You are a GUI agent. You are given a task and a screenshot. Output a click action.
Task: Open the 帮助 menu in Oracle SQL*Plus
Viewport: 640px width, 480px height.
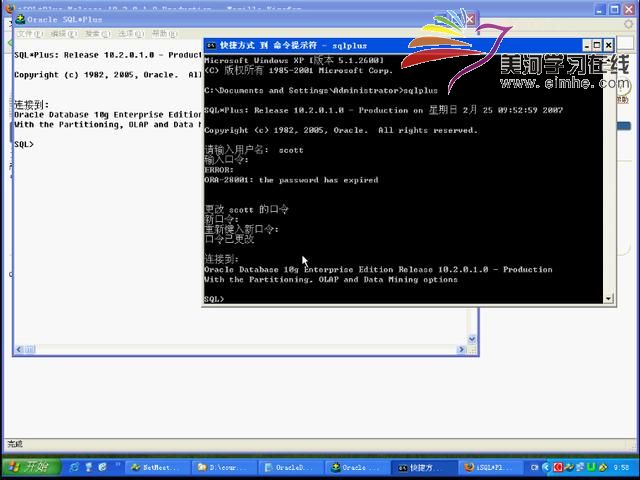point(164,34)
